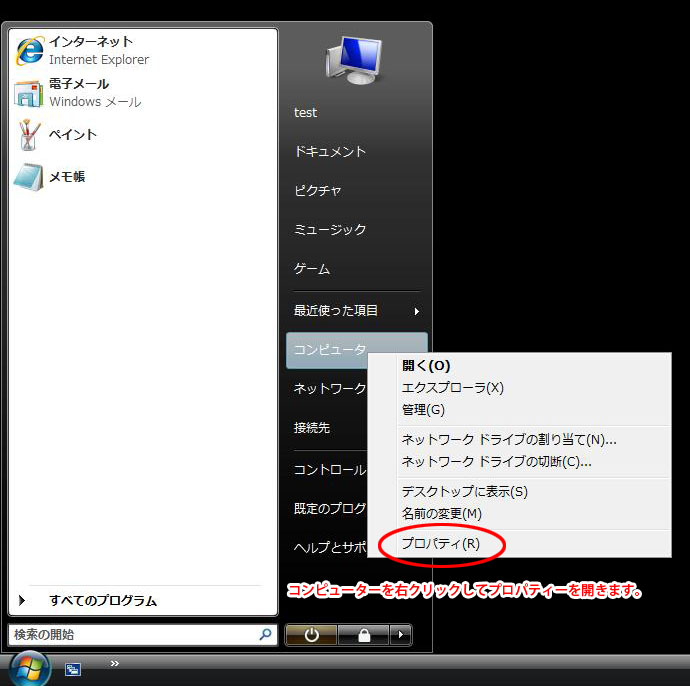Viewport: 690px width, 686px height.
Task: Click the computer user picture icon
Action: click(x=355, y=60)
